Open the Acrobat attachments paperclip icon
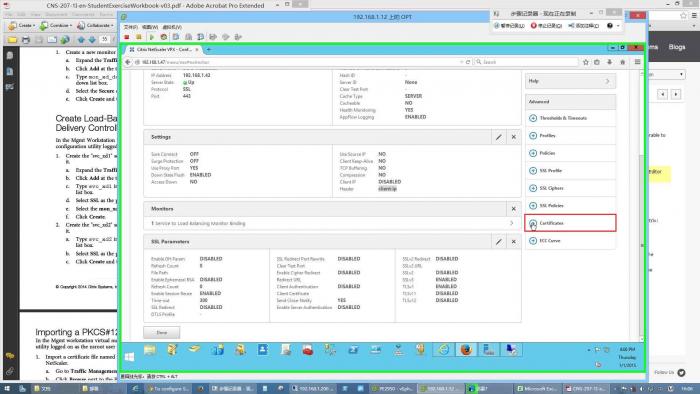 [9, 371]
